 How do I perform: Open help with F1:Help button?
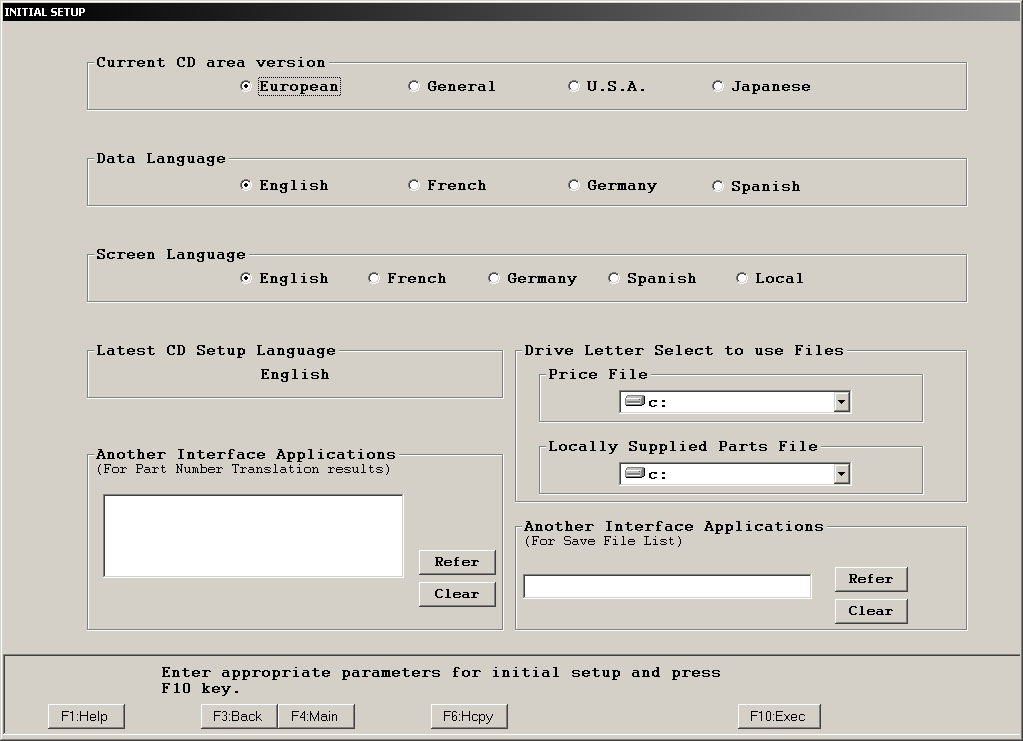point(85,716)
